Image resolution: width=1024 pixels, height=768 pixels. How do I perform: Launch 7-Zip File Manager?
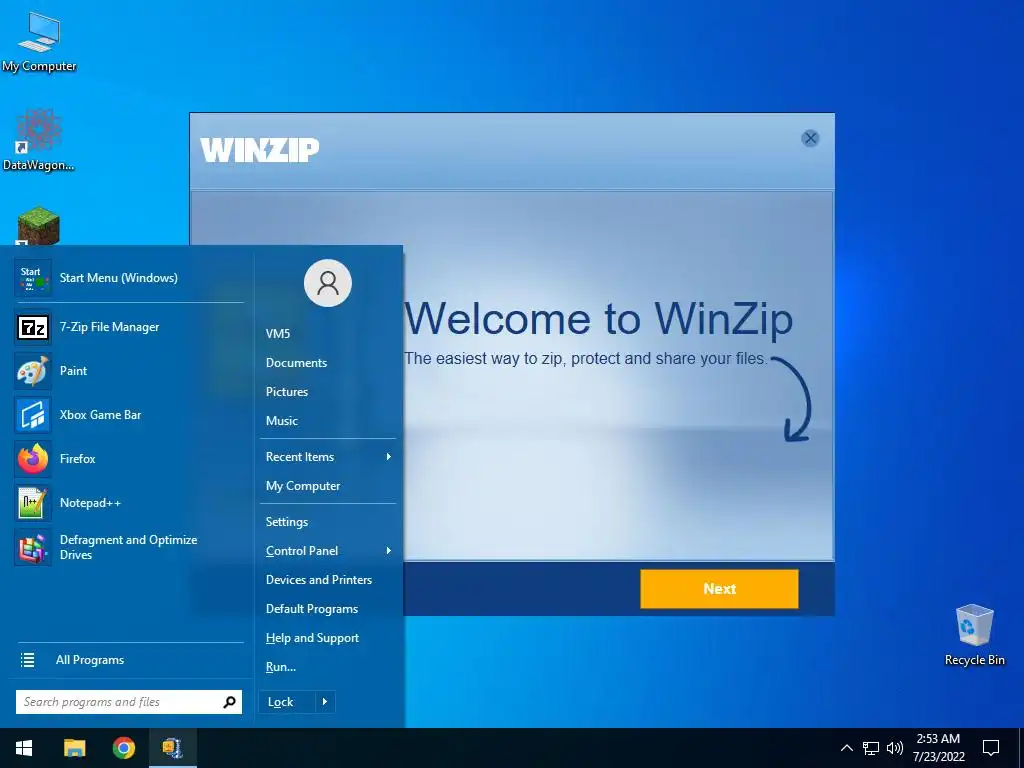(129, 327)
